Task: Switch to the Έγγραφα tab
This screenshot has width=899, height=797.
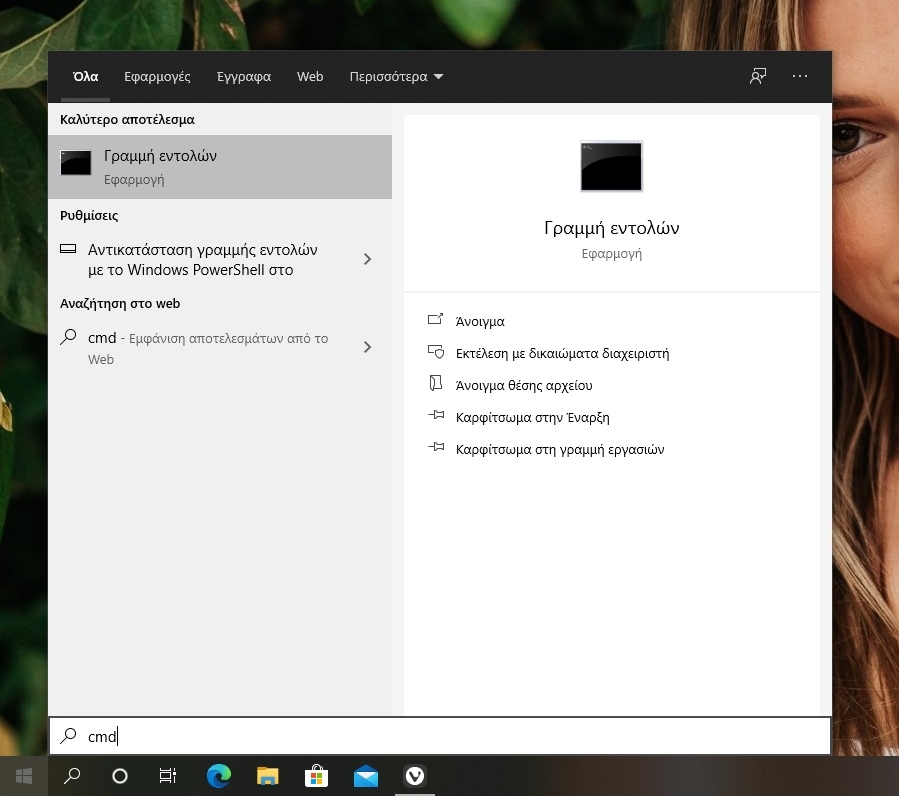Action: (x=243, y=77)
